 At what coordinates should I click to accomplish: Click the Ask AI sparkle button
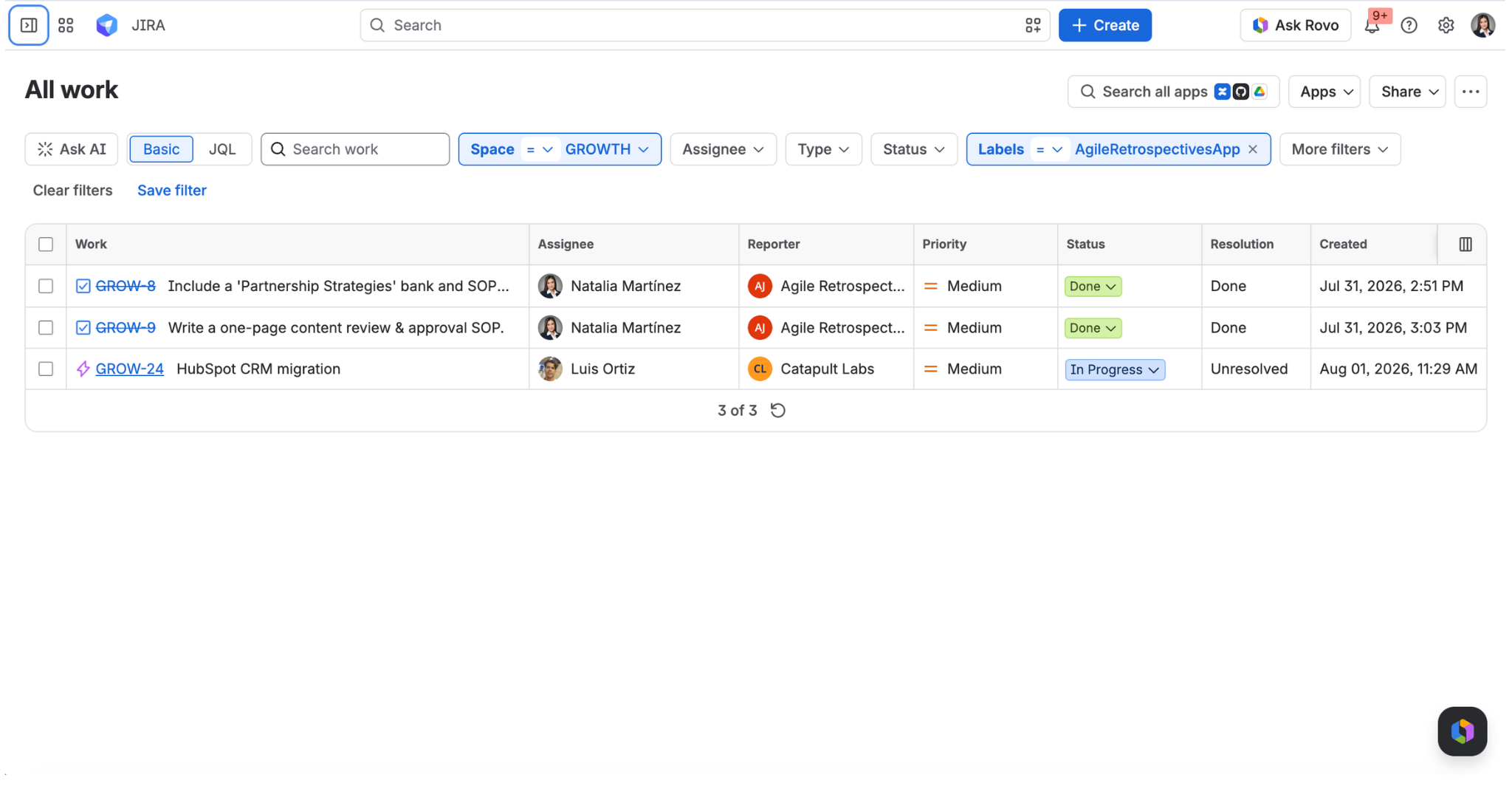click(x=72, y=149)
